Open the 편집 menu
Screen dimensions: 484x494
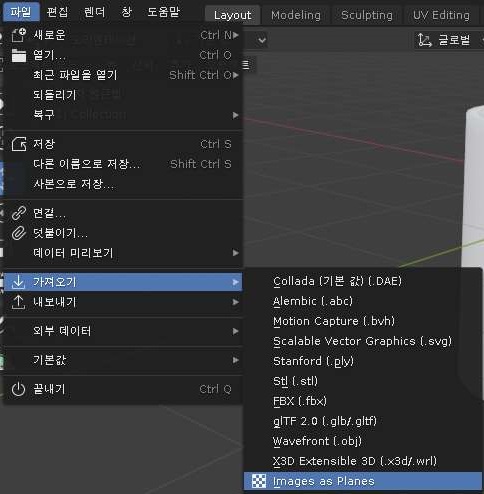point(57,12)
